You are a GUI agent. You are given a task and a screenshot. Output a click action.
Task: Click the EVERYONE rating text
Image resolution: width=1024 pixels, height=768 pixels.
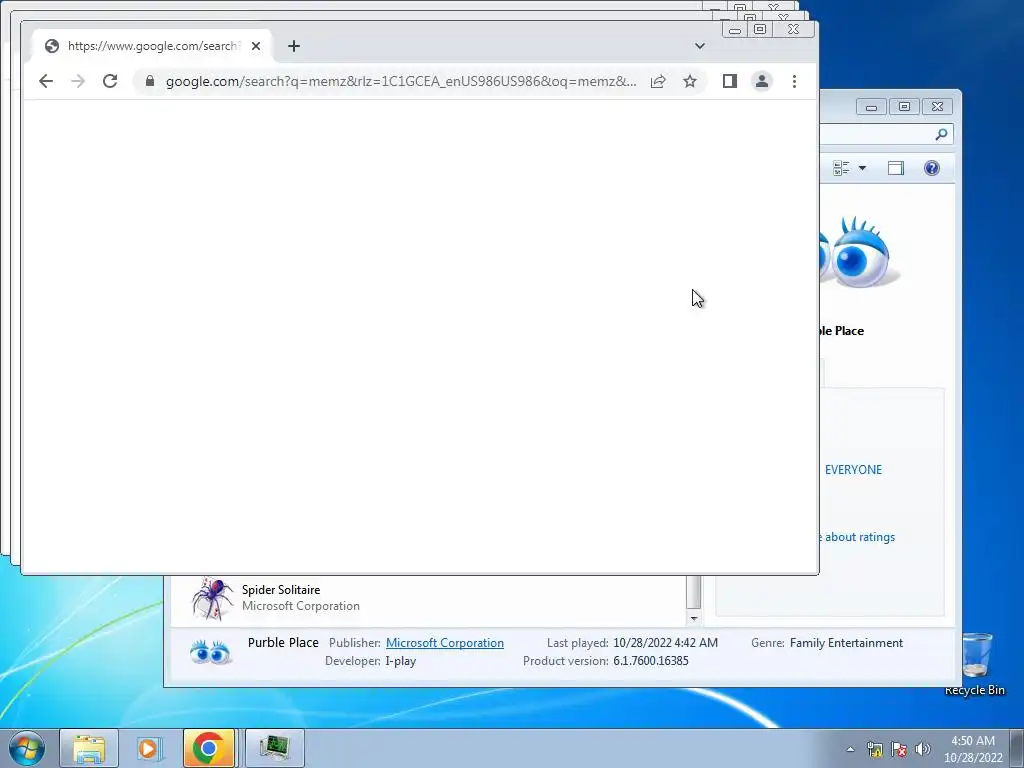[853, 470]
